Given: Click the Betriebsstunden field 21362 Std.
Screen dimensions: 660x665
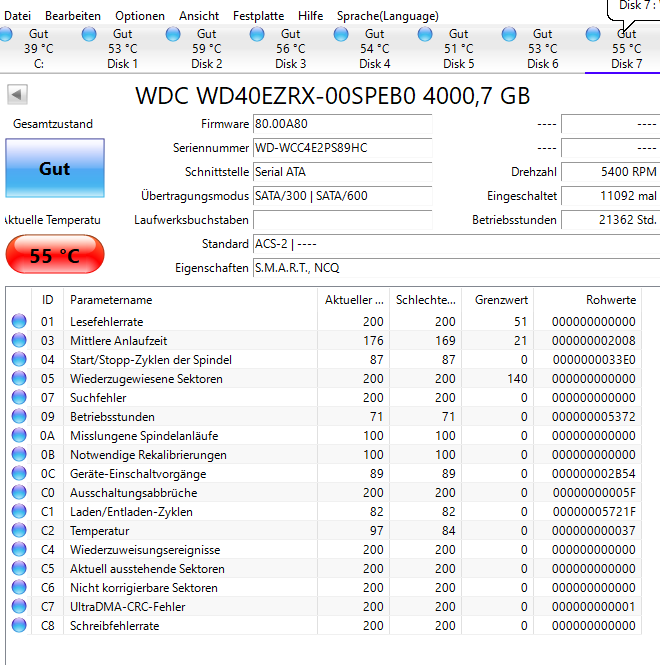Looking at the screenshot, I should (610, 220).
